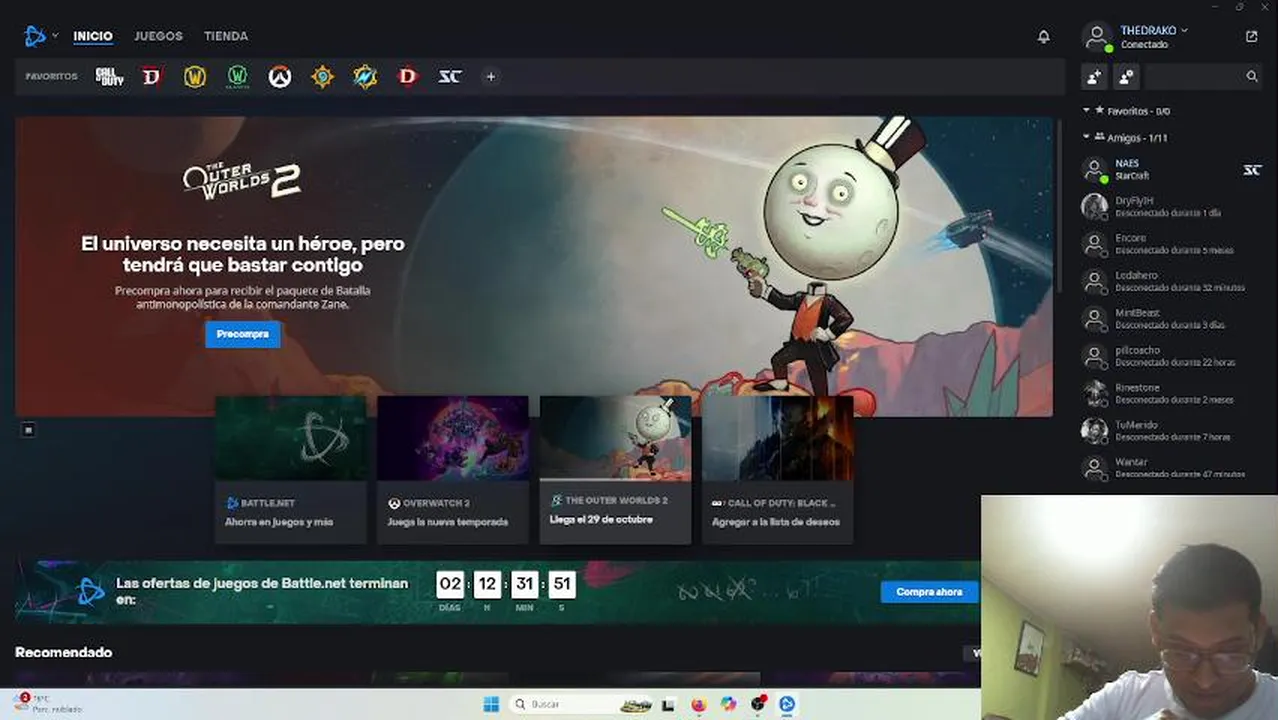Click TuMerido's avatar in the friends list

(1094, 431)
